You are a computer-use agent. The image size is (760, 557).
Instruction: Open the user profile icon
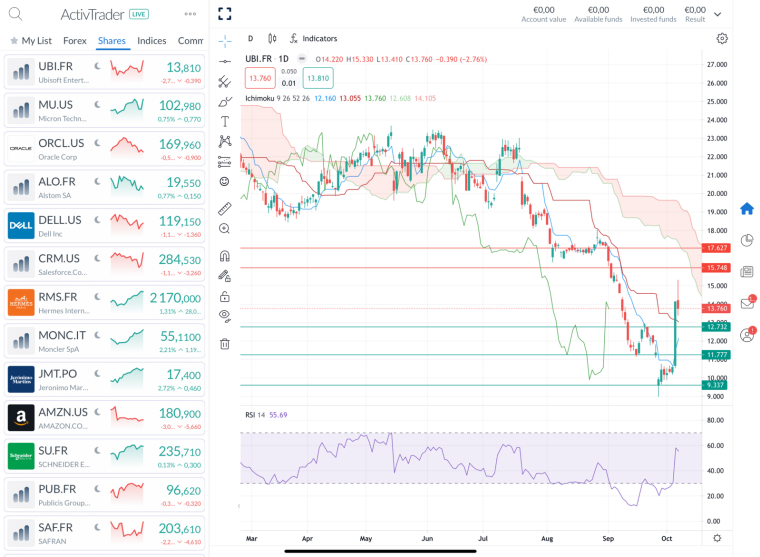click(x=748, y=335)
